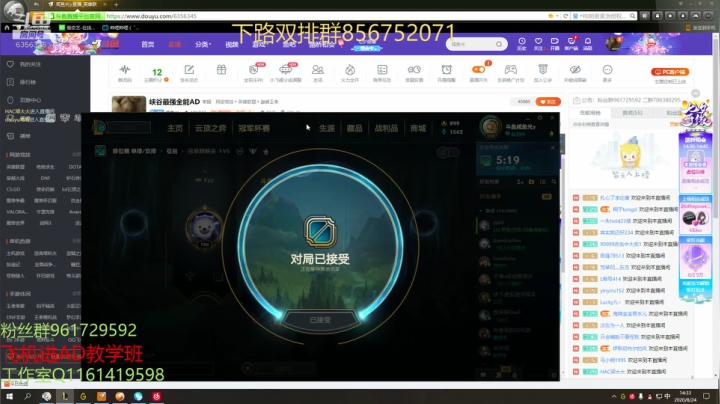Viewport: 720px width, 404px height.
Task: Click the Douyu search input field
Action: 471,44
